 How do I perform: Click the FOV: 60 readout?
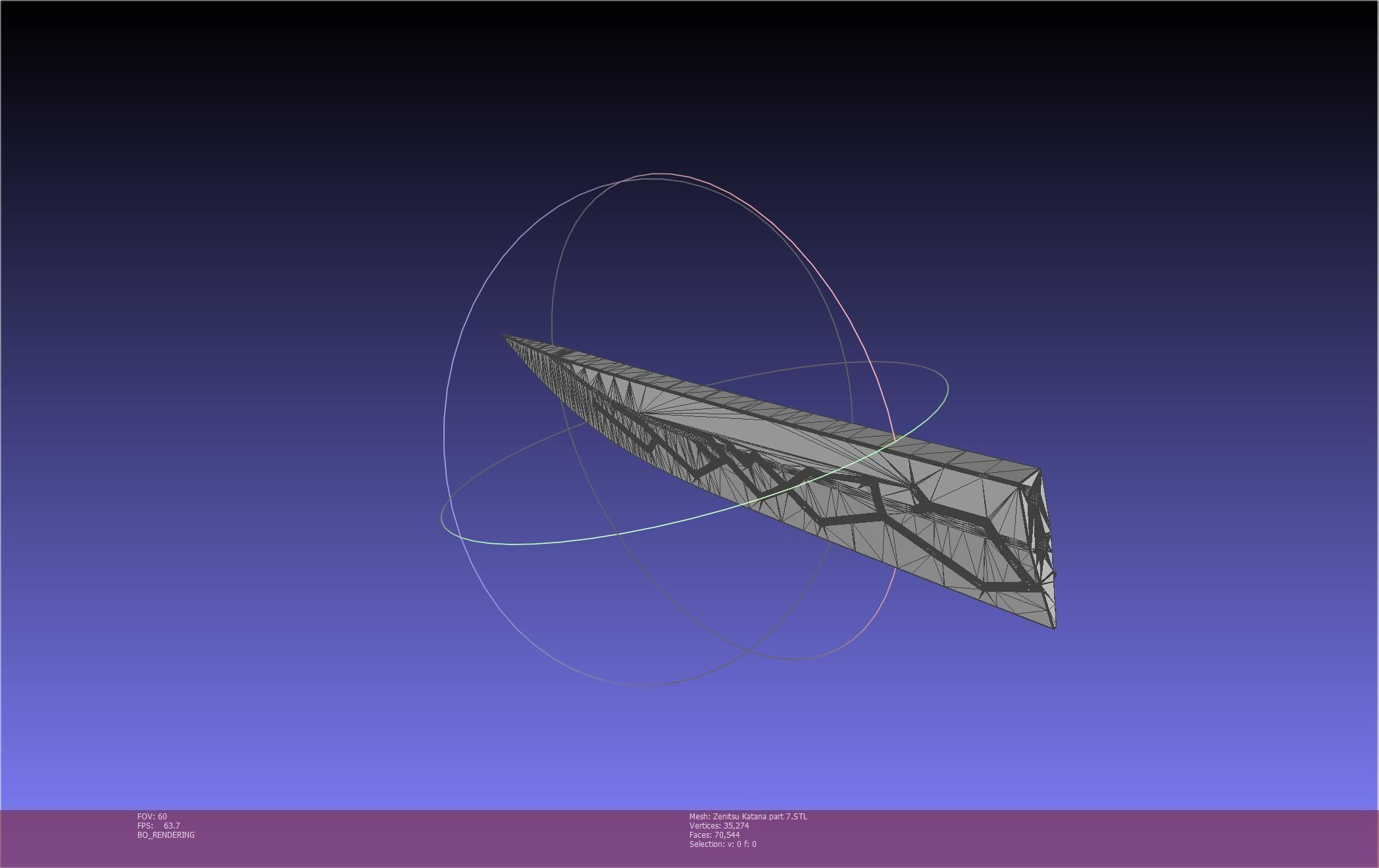(x=152, y=817)
